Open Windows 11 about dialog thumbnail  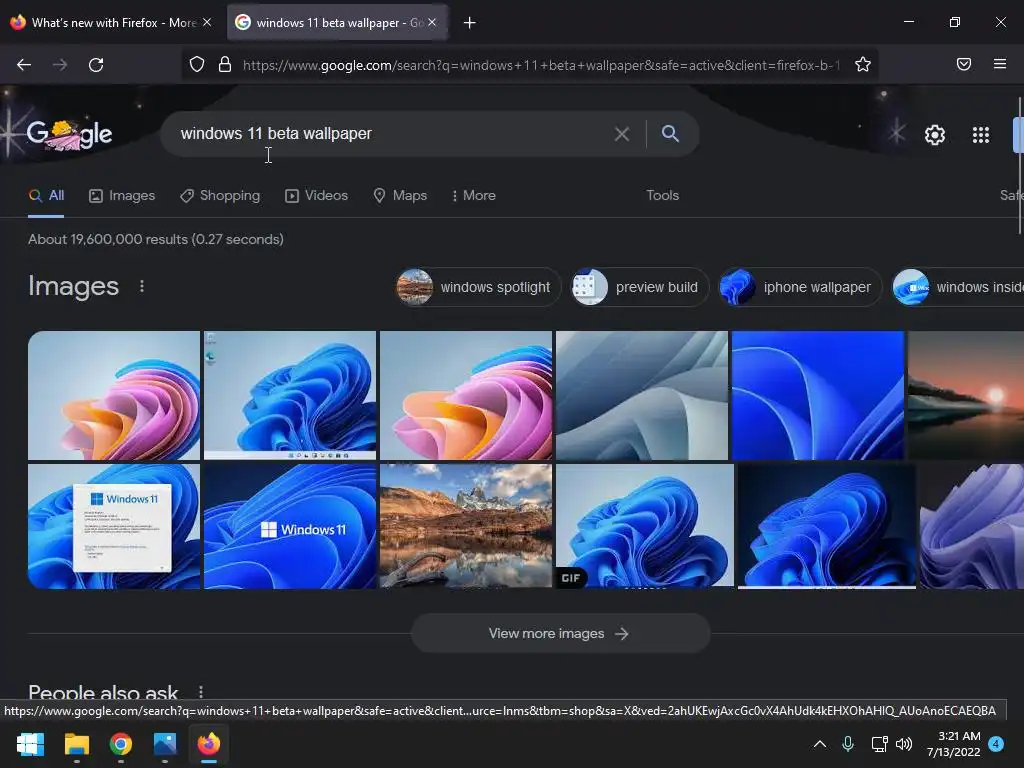[114, 526]
